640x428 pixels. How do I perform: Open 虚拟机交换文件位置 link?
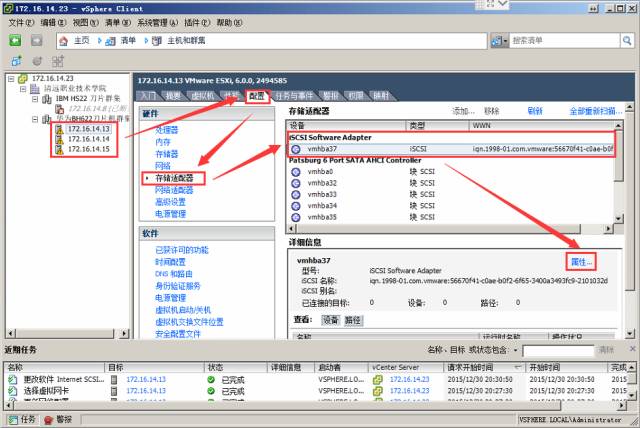click(x=189, y=322)
